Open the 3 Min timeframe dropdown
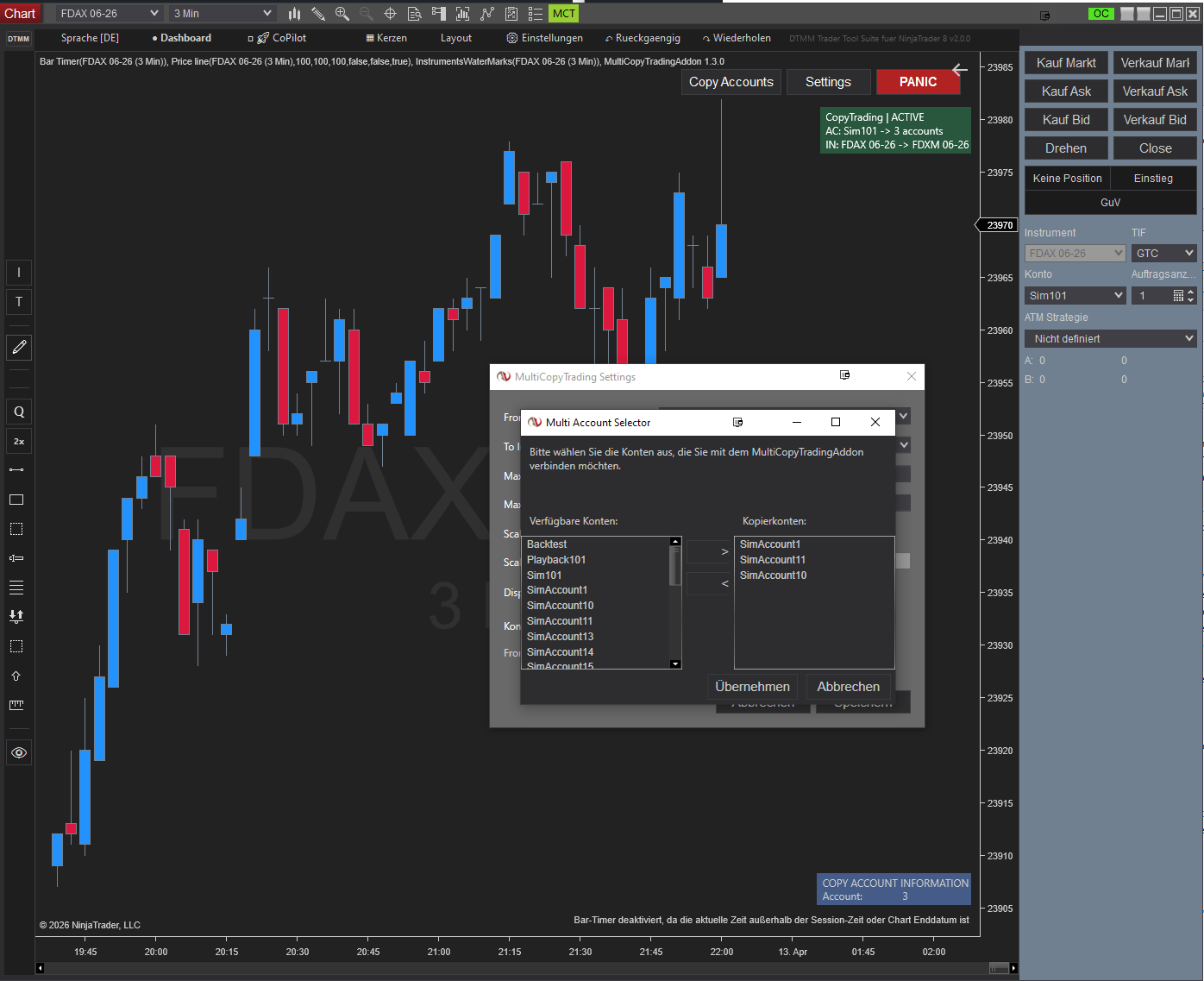 (222, 13)
